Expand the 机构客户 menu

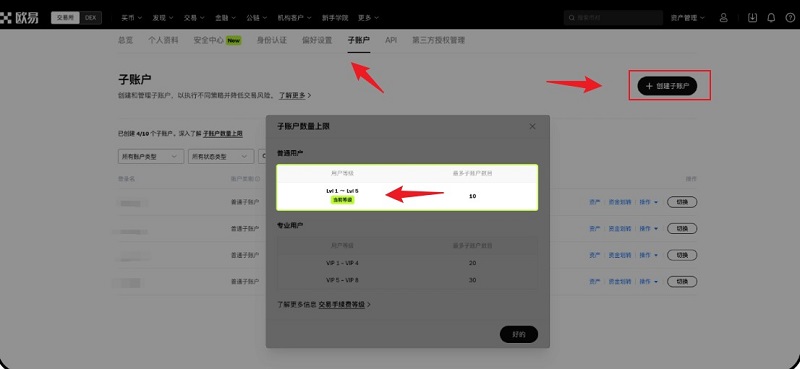294,18
